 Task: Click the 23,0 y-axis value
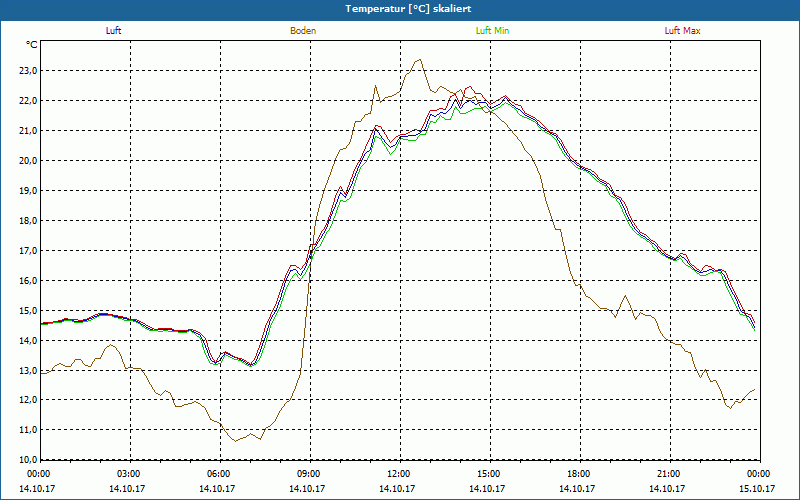tap(28, 71)
